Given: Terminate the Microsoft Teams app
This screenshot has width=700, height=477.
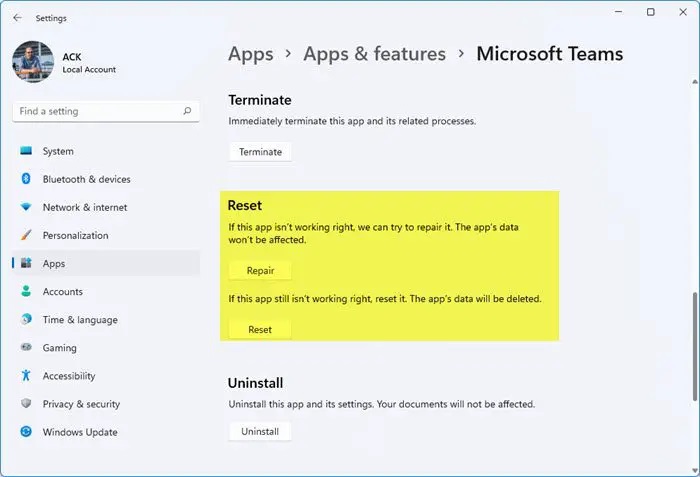Looking at the screenshot, I should pyautogui.click(x=260, y=152).
